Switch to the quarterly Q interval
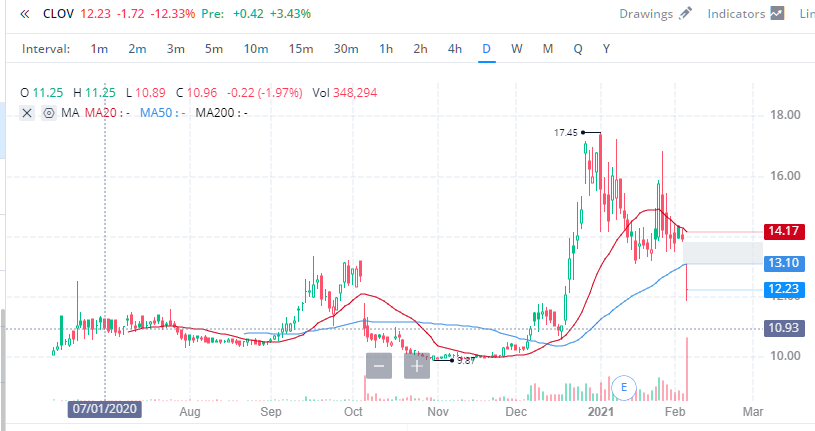Viewport: 815px width, 431px height. pyautogui.click(x=578, y=49)
